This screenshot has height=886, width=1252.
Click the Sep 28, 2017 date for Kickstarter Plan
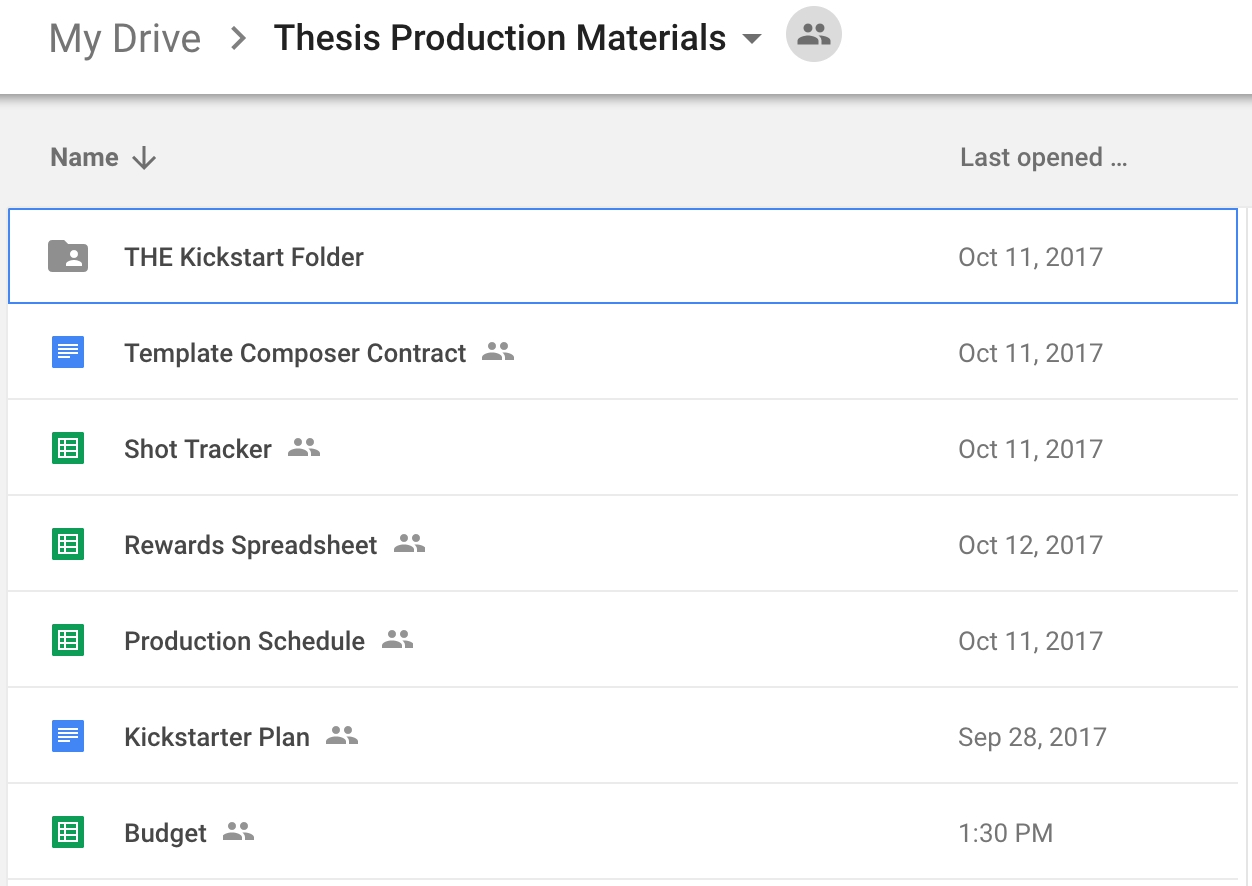pos(1033,737)
